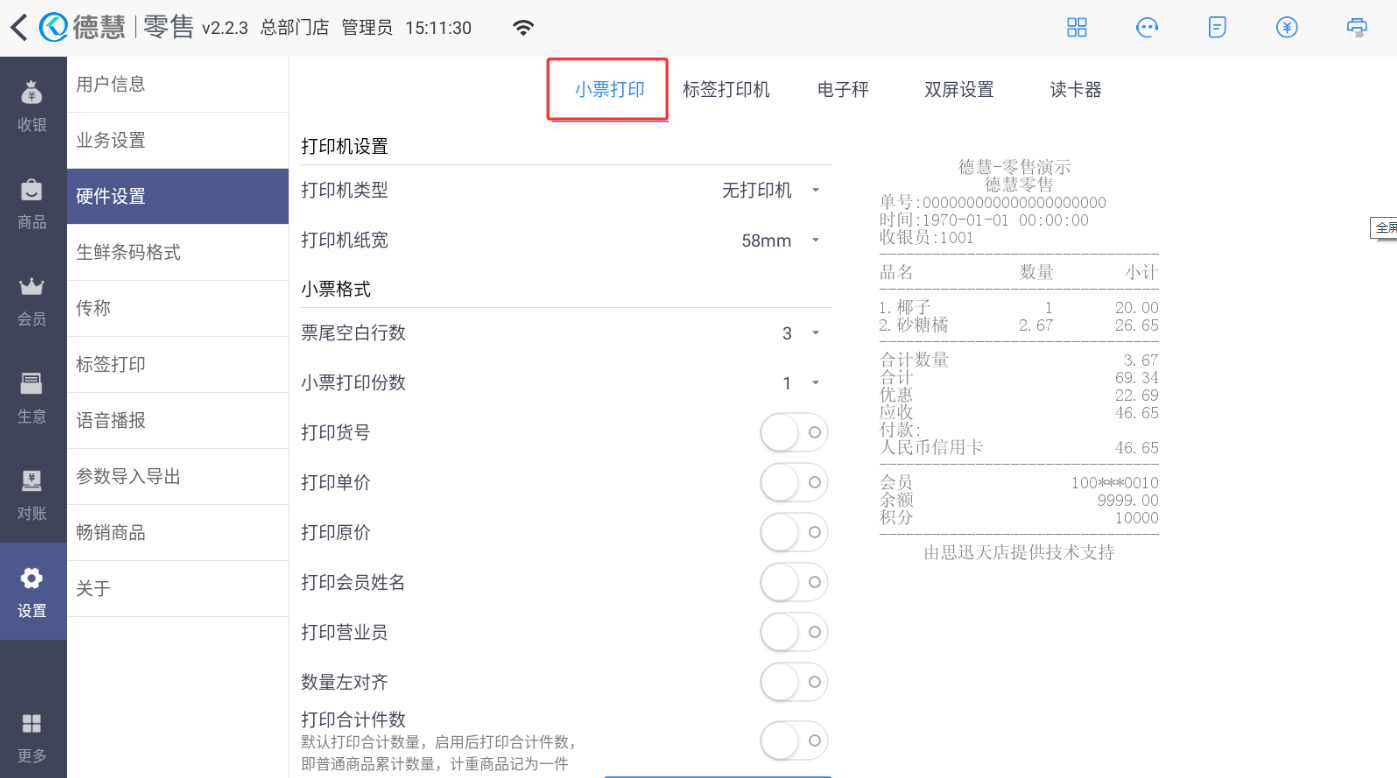Switch to 电子秤 tab
This screenshot has height=778, width=1397.
coord(843,90)
